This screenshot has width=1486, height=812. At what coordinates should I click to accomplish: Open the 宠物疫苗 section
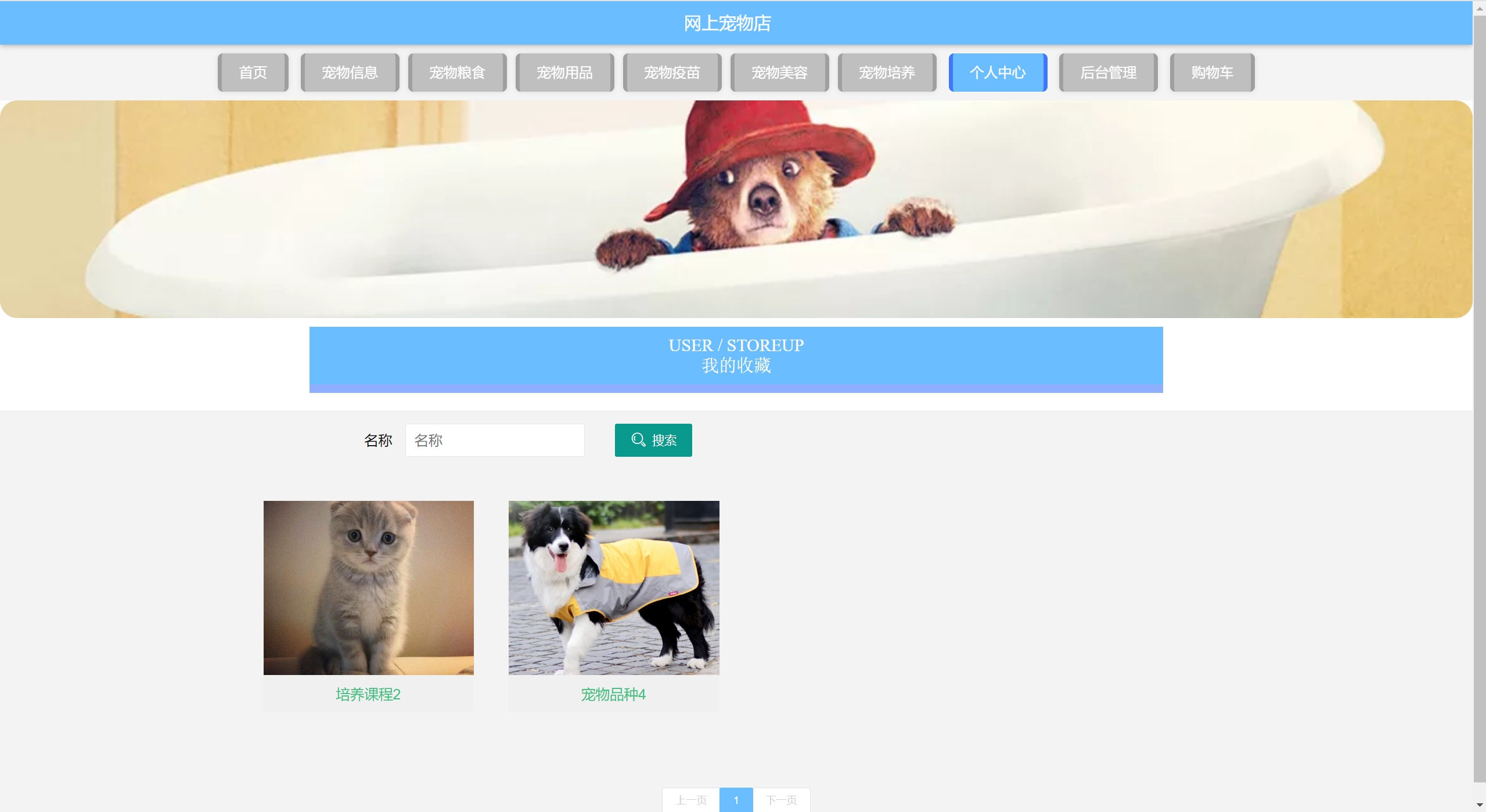tap(672, 73)
